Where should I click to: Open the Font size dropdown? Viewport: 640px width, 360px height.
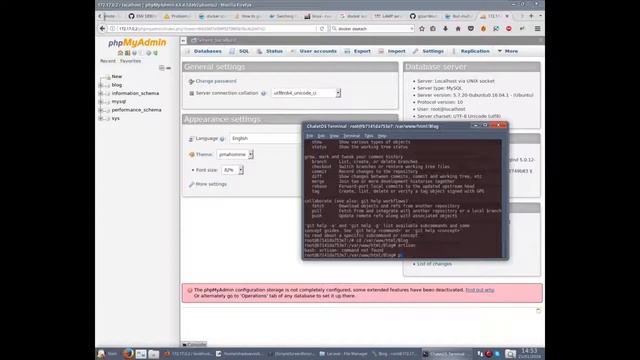[232, 170]
